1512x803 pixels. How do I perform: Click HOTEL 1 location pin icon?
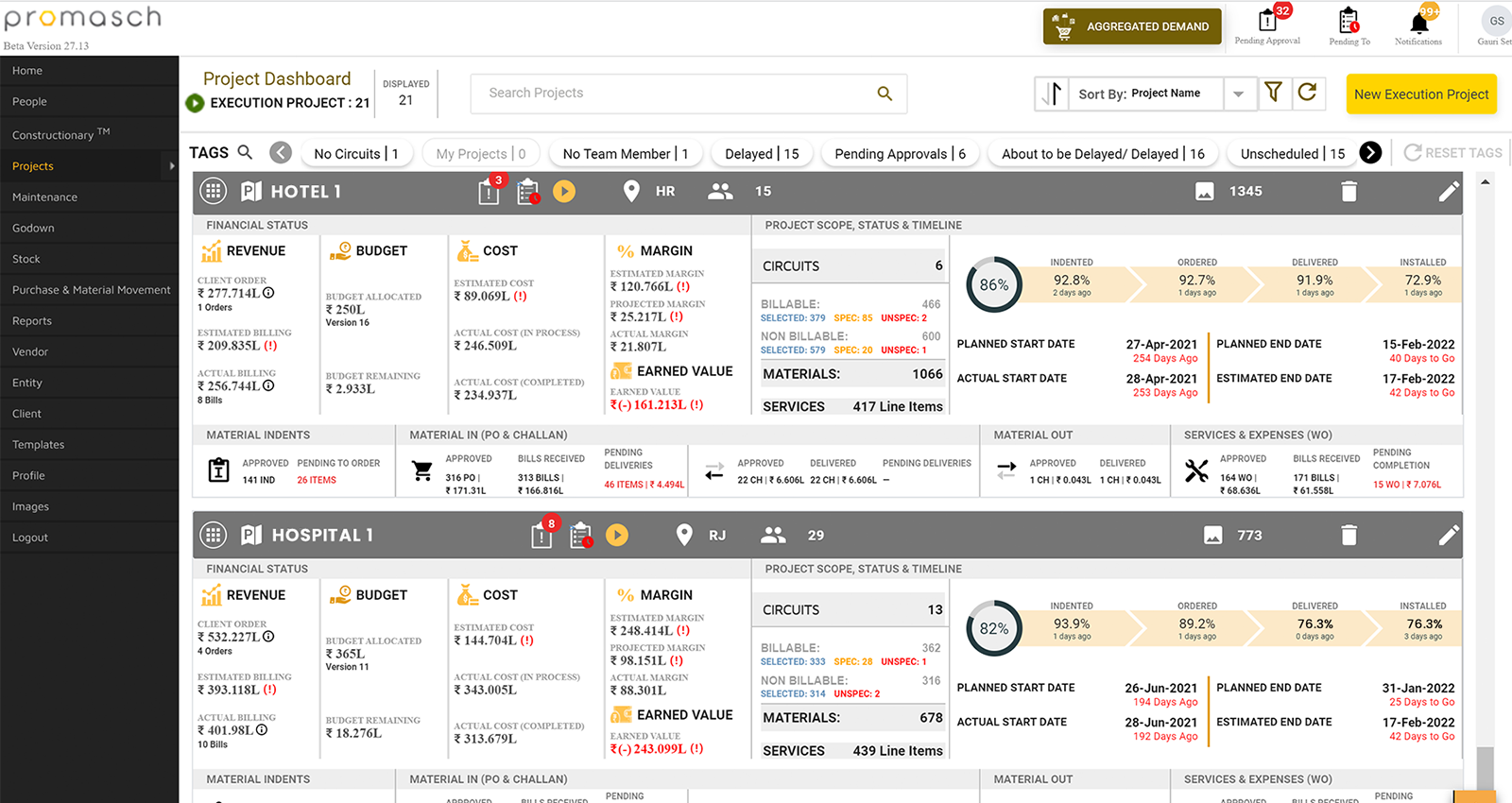(x=631, y=192)
